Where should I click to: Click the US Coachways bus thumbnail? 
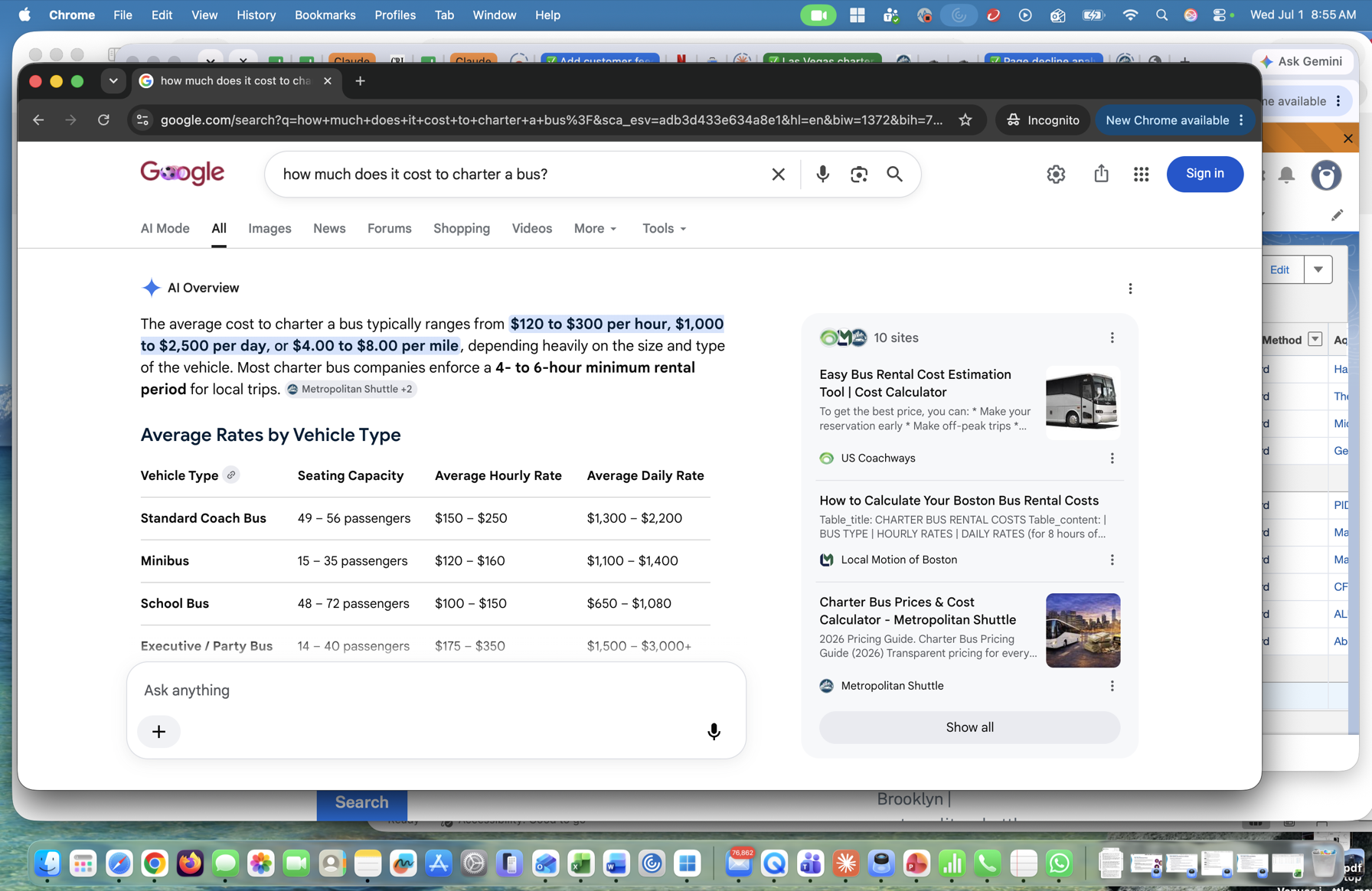[x=1083, y=402]
